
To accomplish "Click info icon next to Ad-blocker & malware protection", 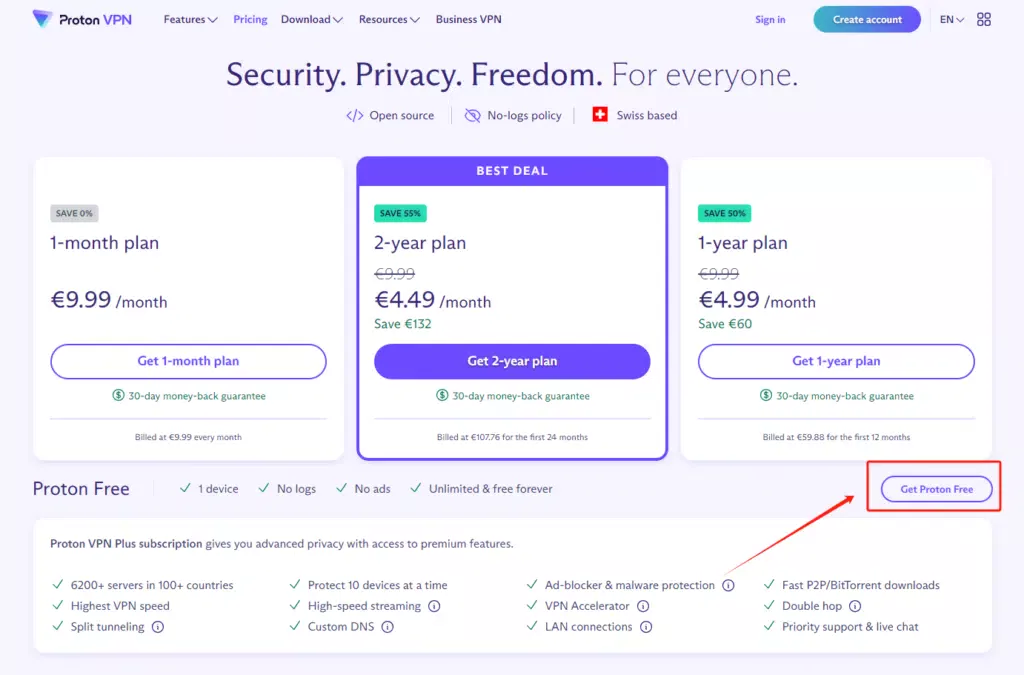I will tap(728, 585).
